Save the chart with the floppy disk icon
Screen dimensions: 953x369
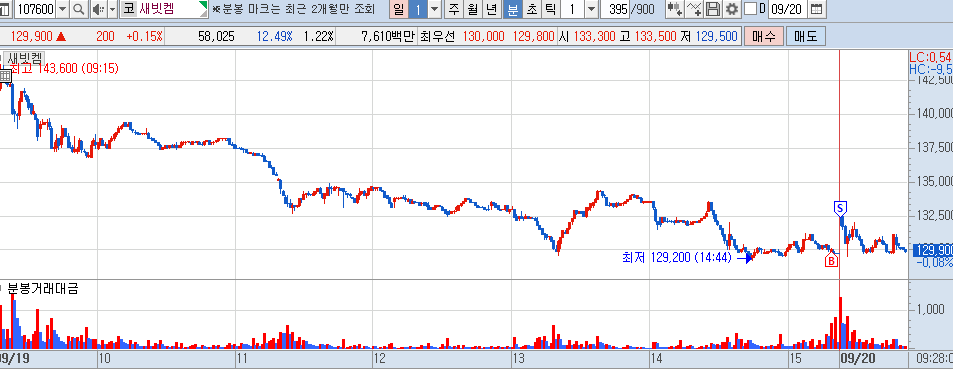[x=714, y=9]
